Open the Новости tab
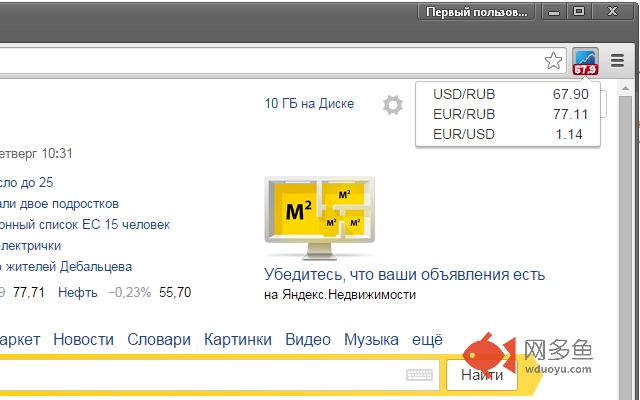Screen dimensions: 640x400 pyautogui.click(x=83, y=339)
